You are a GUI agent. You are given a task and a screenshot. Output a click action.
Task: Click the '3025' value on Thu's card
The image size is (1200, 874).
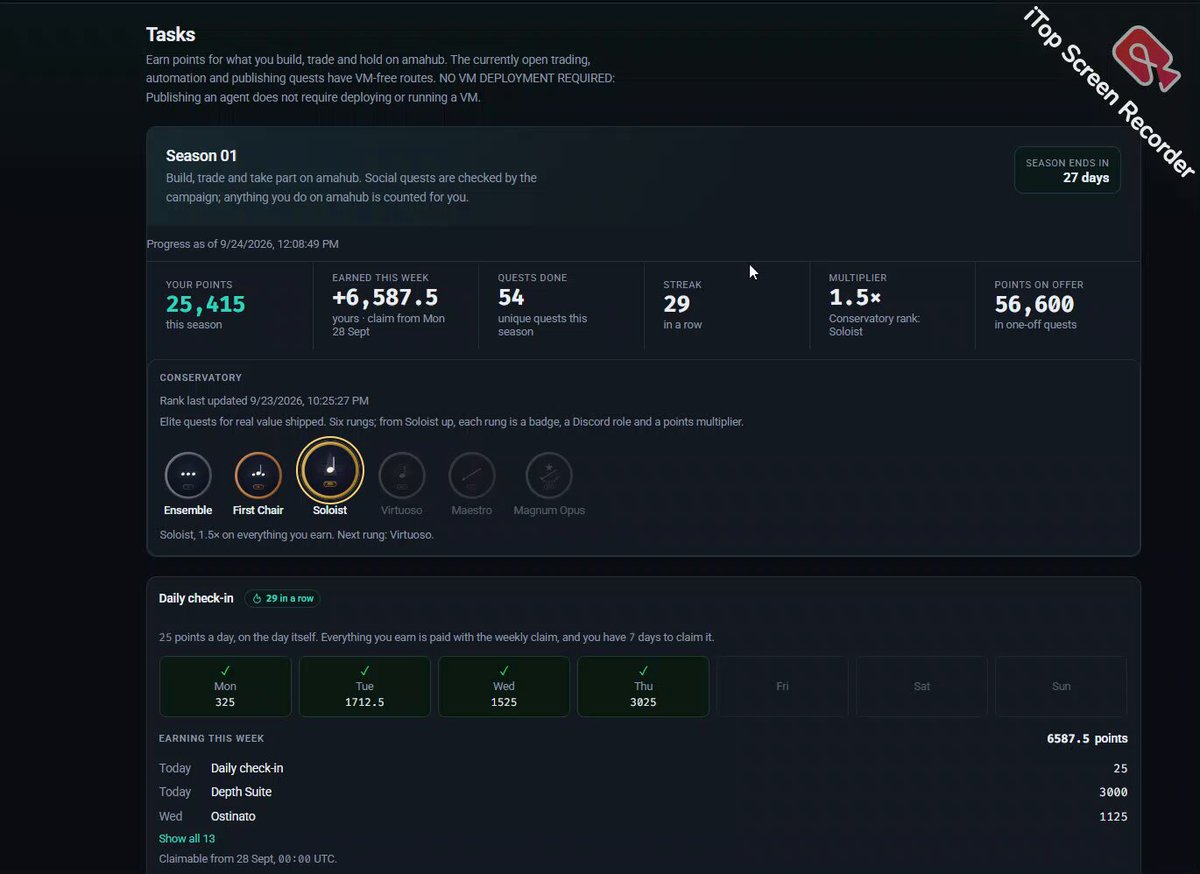pyautogui.click(x=643, y=702)
